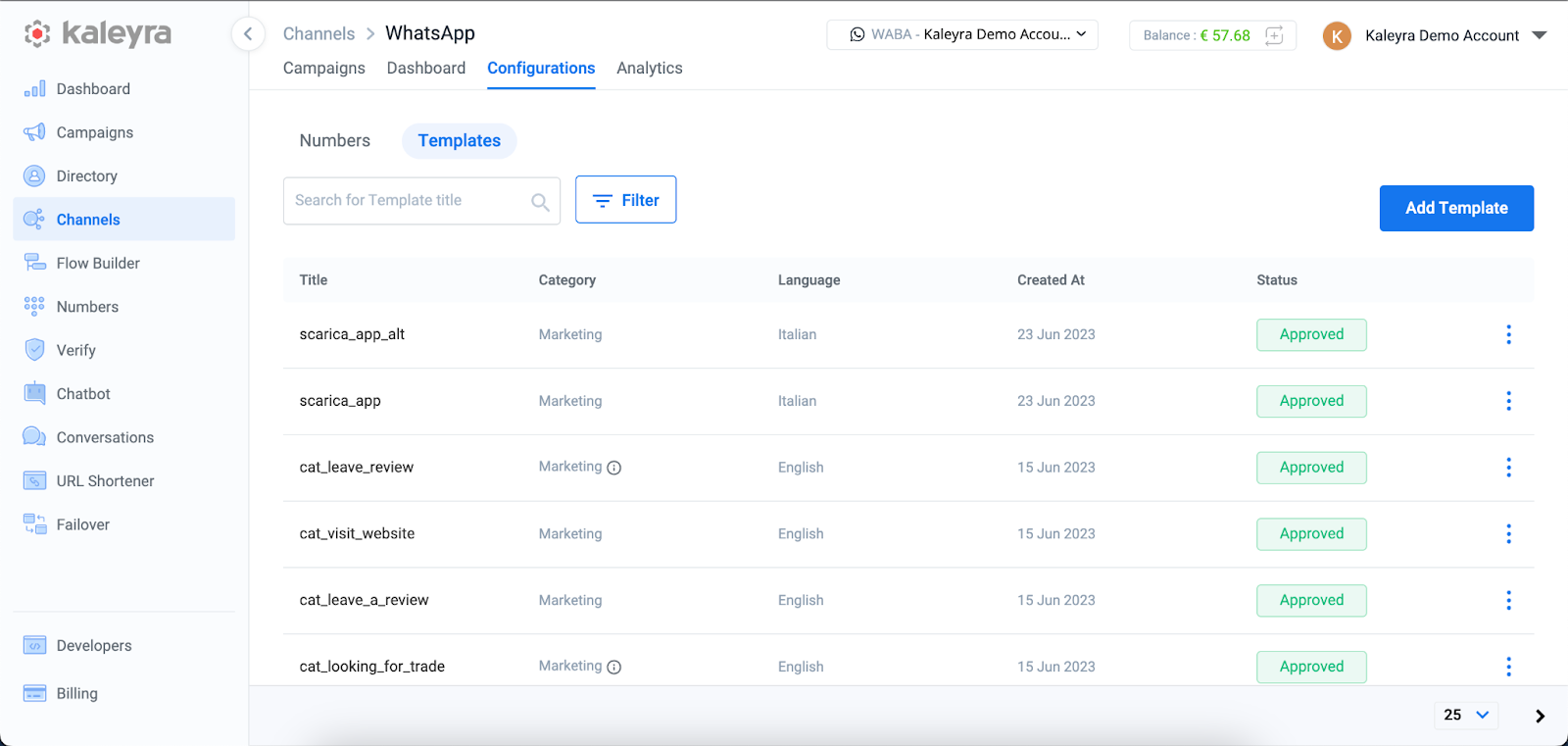Click the Category column header
Image resolution: width=1568 pixels, height=746 pixels.
[x=567, y=280]
